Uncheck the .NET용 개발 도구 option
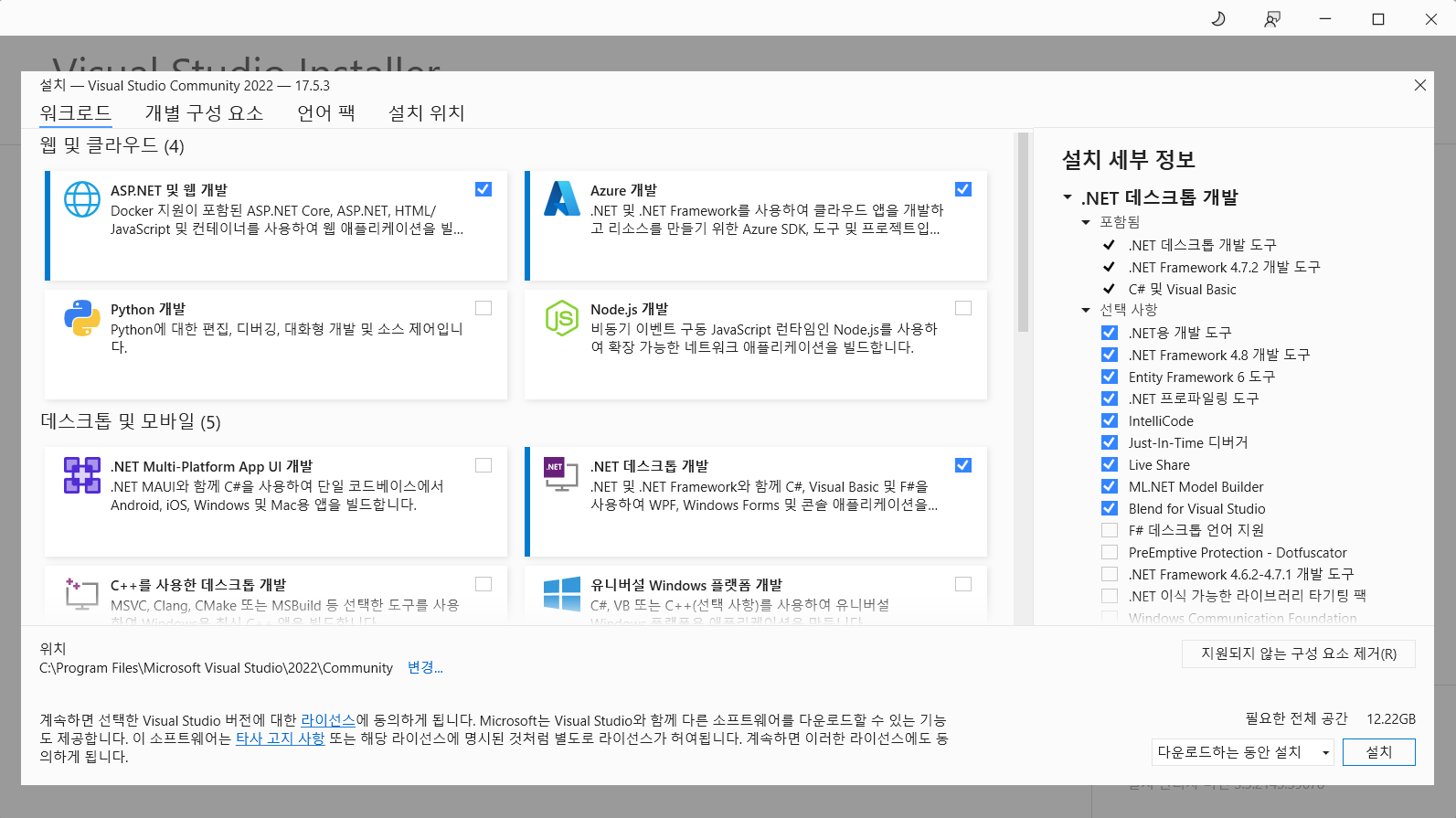The height and width of the screenshot is (818, 1456). (x=1110, y=333)
